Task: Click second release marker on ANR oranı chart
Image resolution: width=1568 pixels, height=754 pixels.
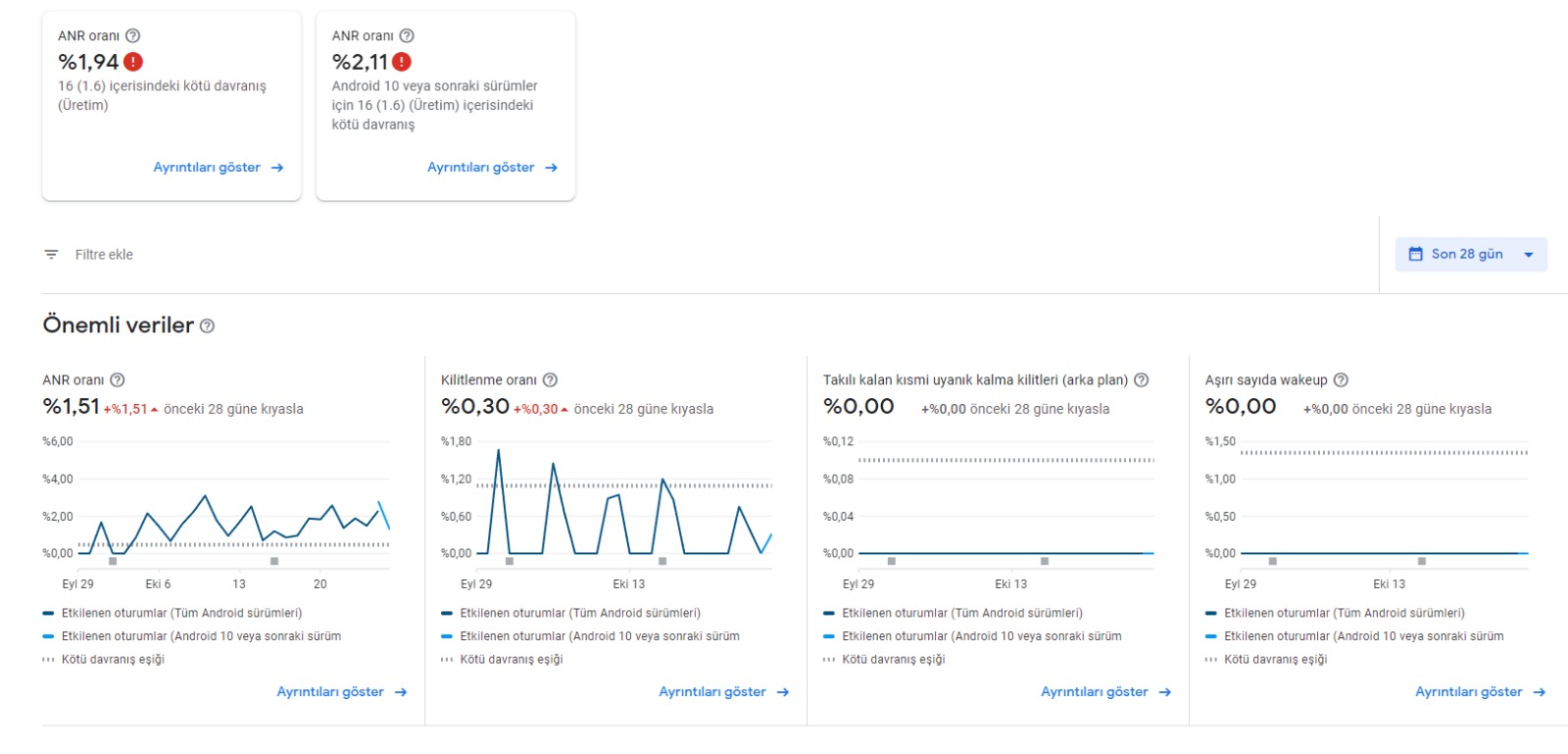Action: tap(274, 561)
